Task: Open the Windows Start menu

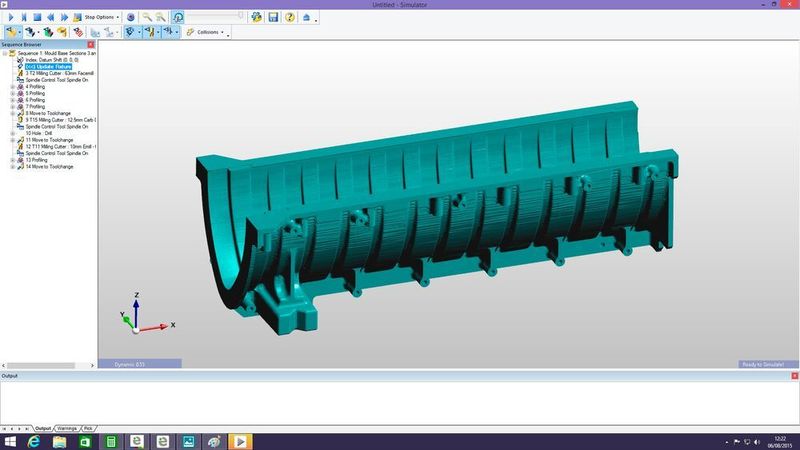Action: (x=10, y=441)
